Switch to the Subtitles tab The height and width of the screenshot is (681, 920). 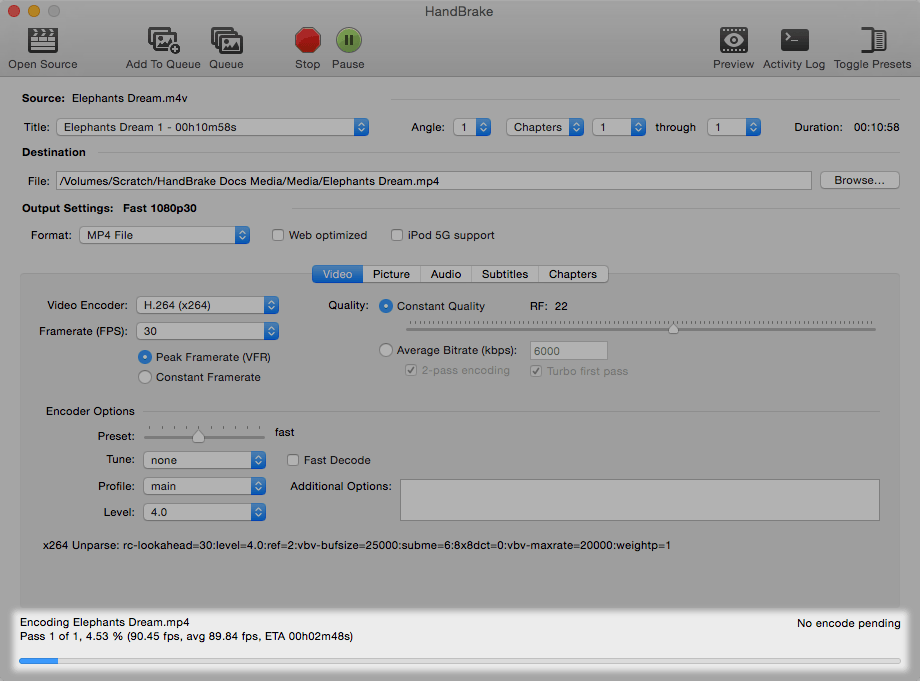point(504,274)
